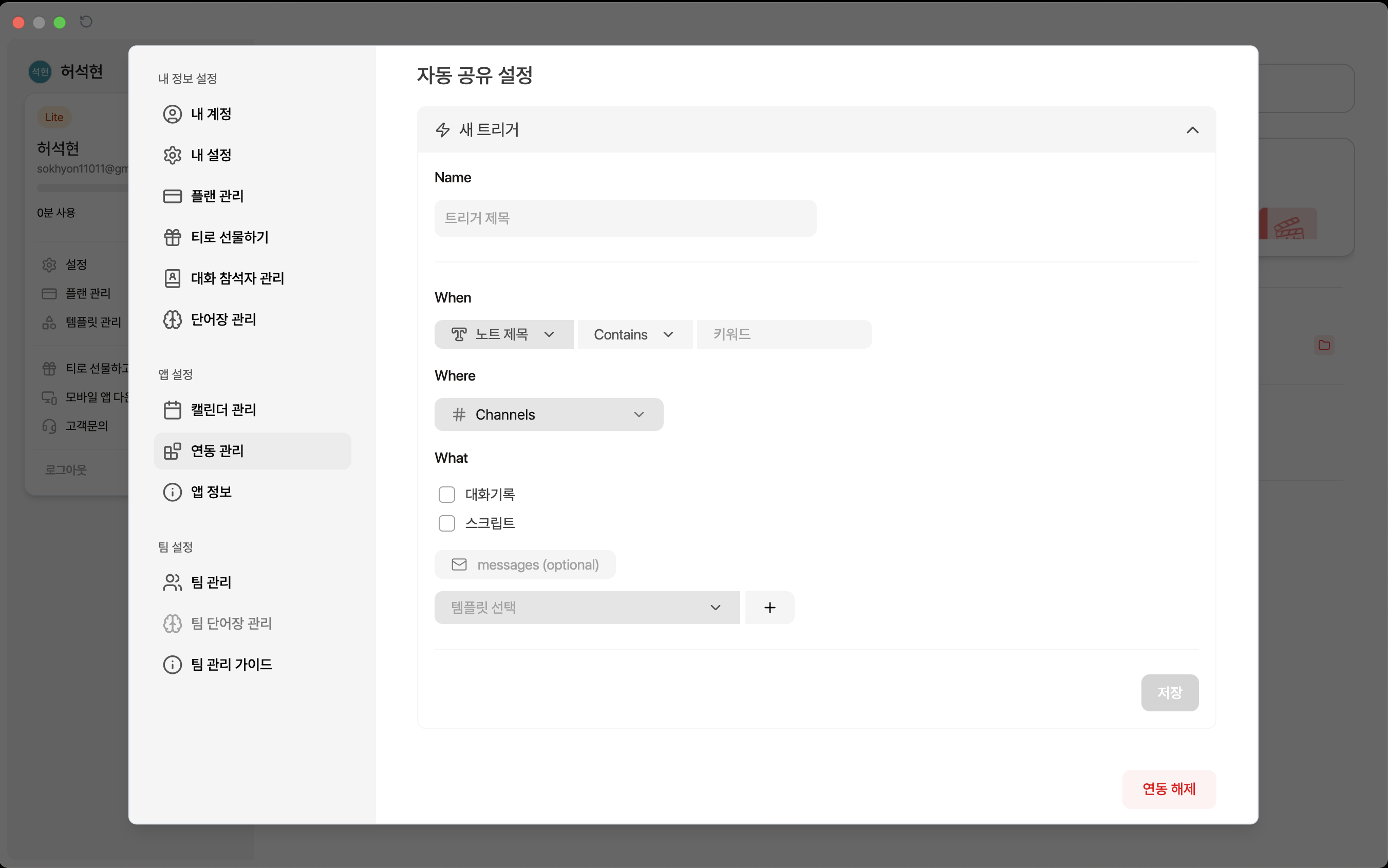Click the 내 설정 gear icon
The width and height of the screenshot is (1388, 868).
pos(172,155)
